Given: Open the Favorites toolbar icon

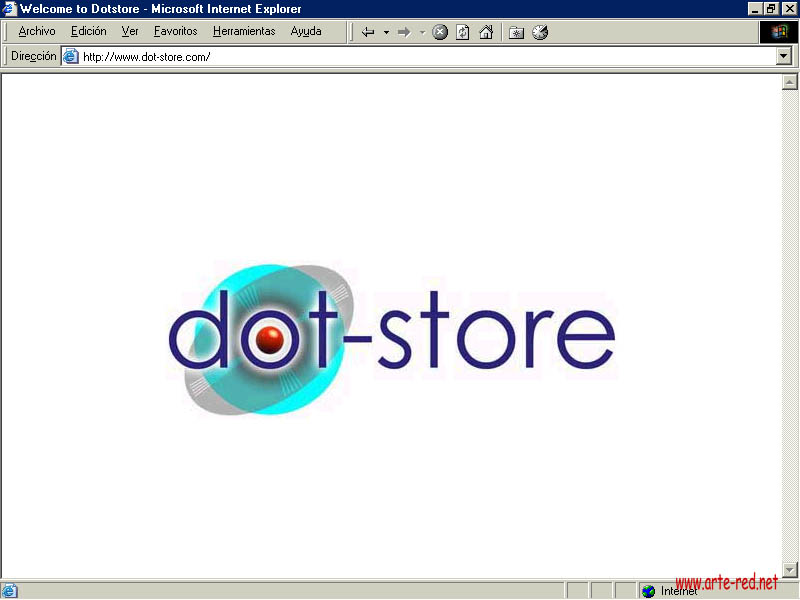Looking at the screenshot, I should pyautogui.click(x=516, y=32).
